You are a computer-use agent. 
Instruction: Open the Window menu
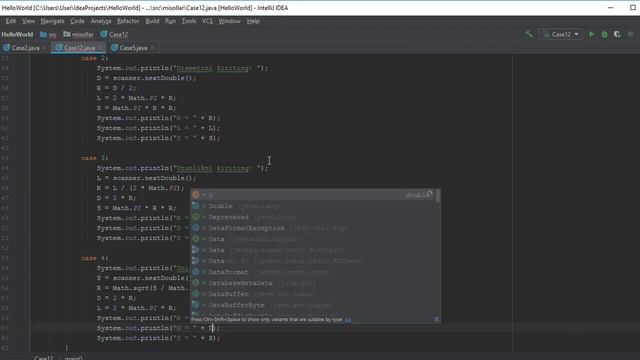[229, 21]
